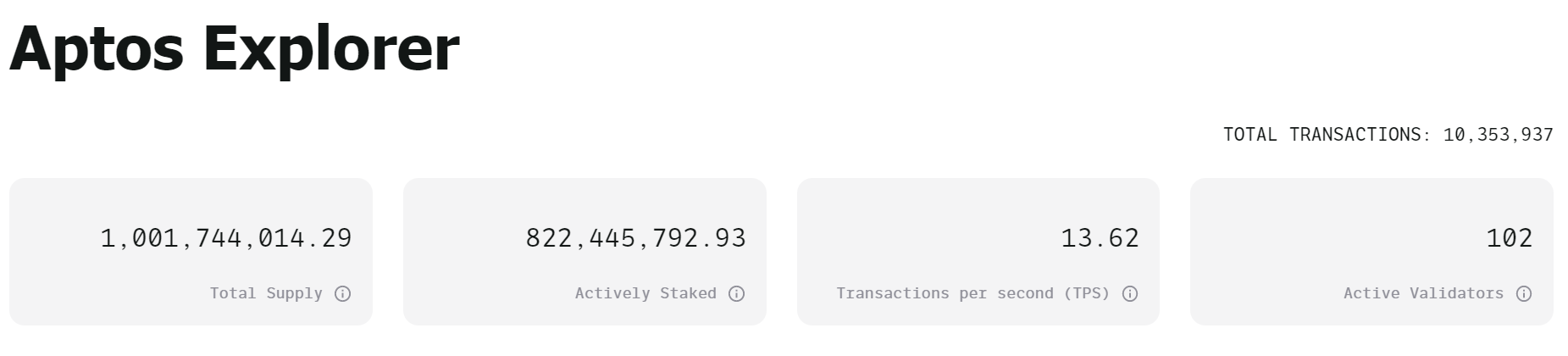Click the total supply value 1,001,744,014.29

click(225, 238)
